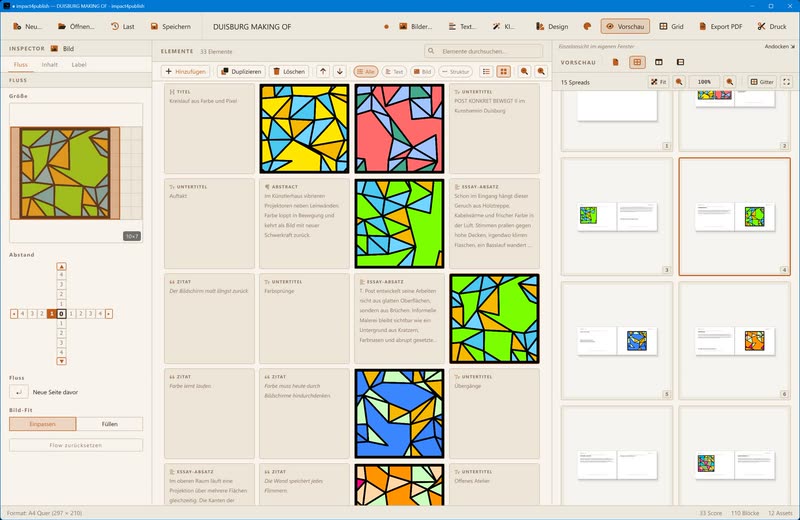The height and width of the screenshot is (520, 800).
Task: Filter elements by Alle
Action: click(366, 71)
